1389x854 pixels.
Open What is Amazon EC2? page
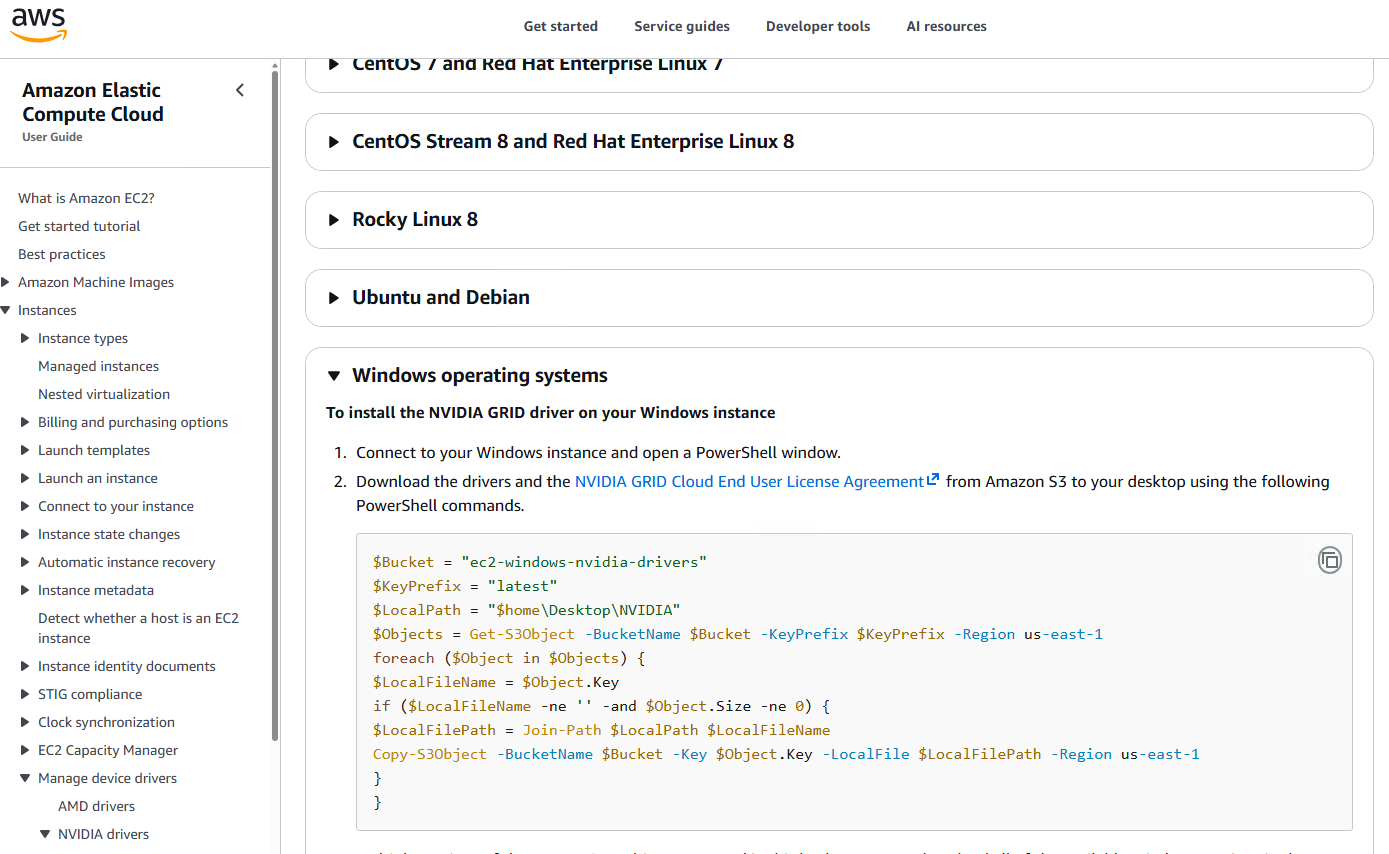86,199
